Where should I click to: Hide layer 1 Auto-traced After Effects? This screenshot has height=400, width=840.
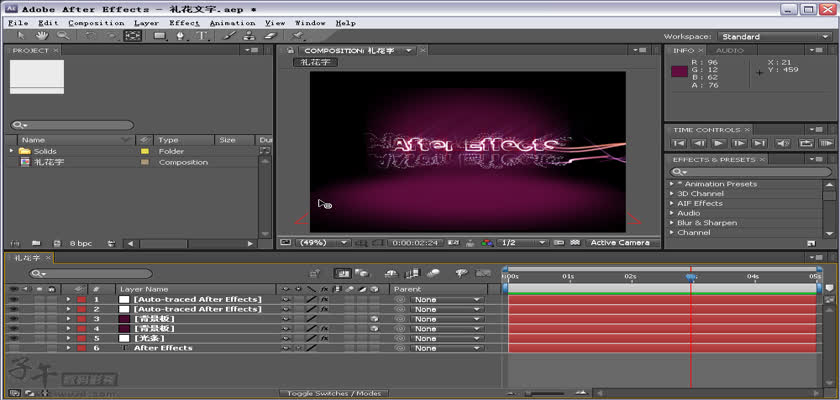tap(13, 299)
